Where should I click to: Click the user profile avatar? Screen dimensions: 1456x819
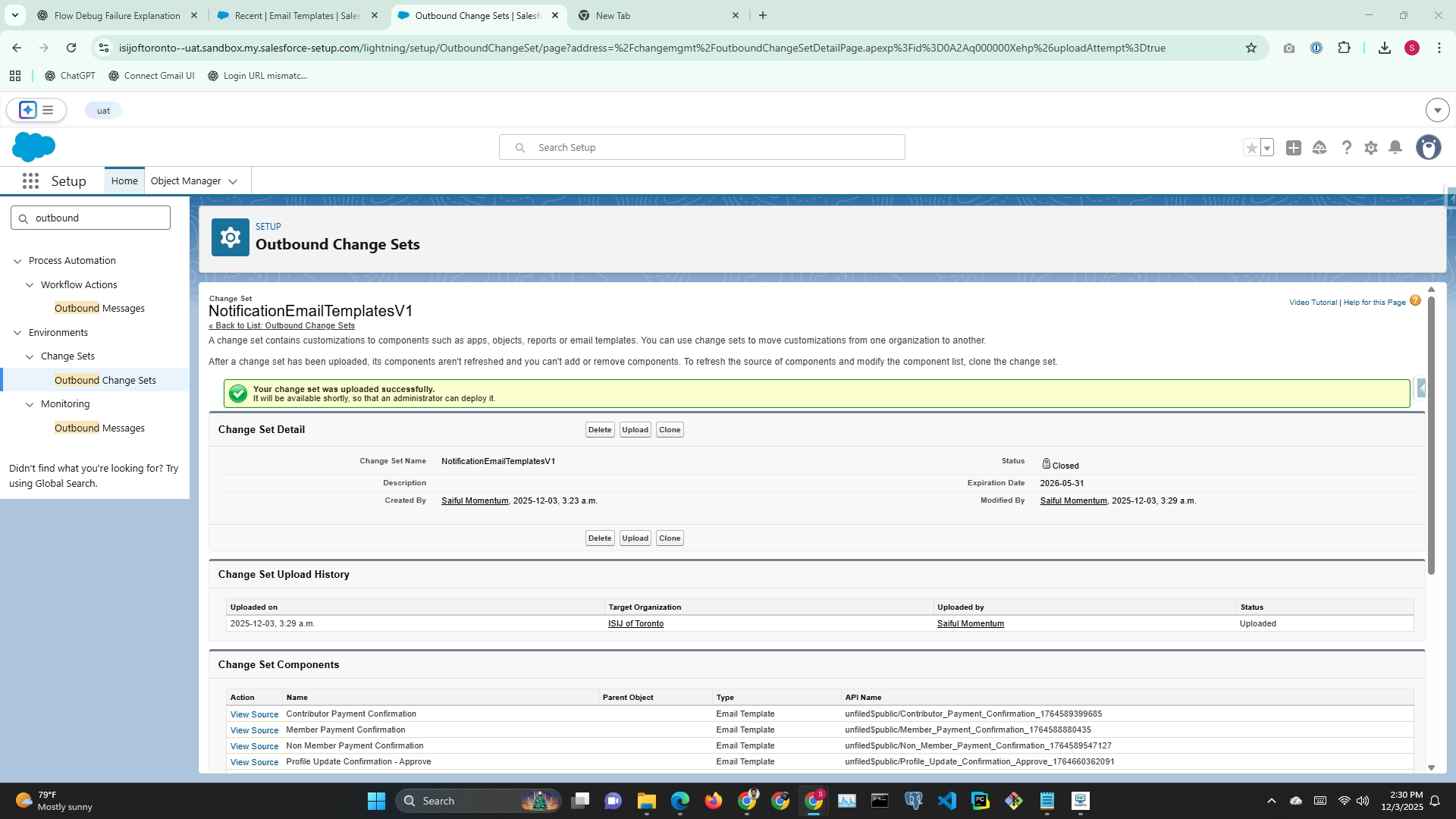(1429, 148)
